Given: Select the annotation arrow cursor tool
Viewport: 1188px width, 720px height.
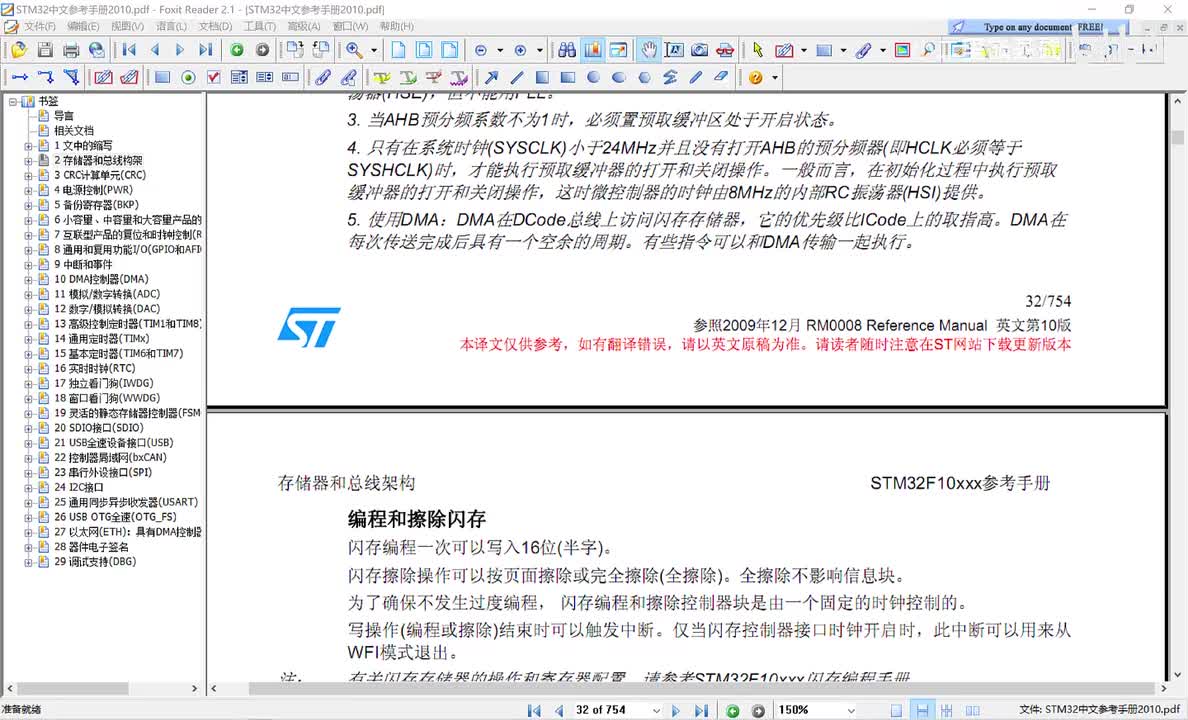Looking at the screenshot, I should coord(758,50).
